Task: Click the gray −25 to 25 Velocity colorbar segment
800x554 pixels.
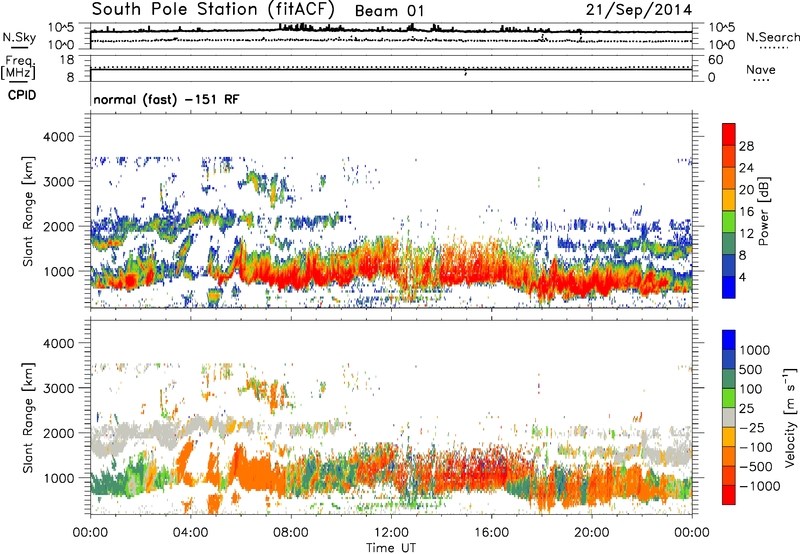Action: coord(729,417)
